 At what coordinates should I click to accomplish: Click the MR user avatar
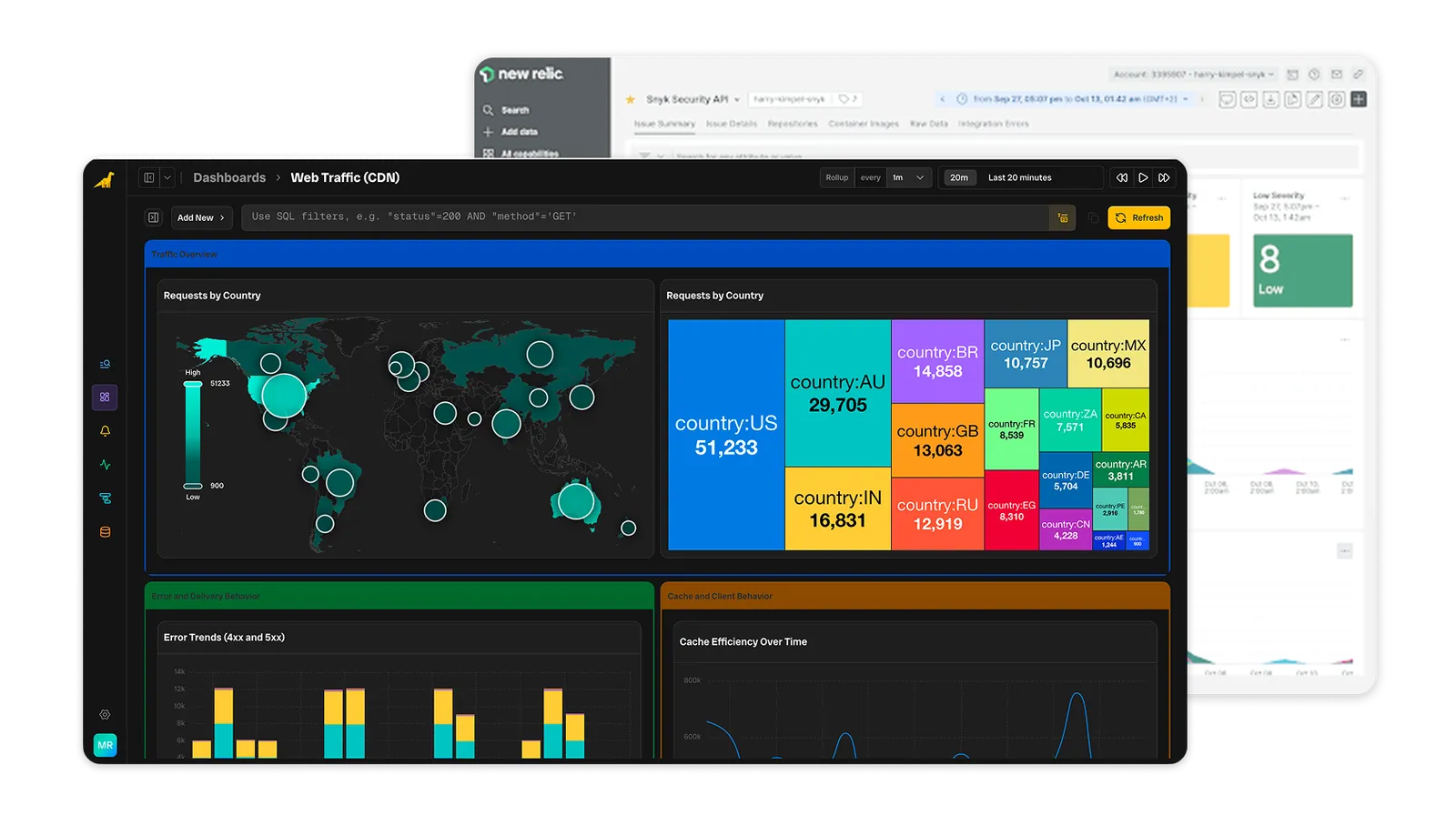click(106, 745)
